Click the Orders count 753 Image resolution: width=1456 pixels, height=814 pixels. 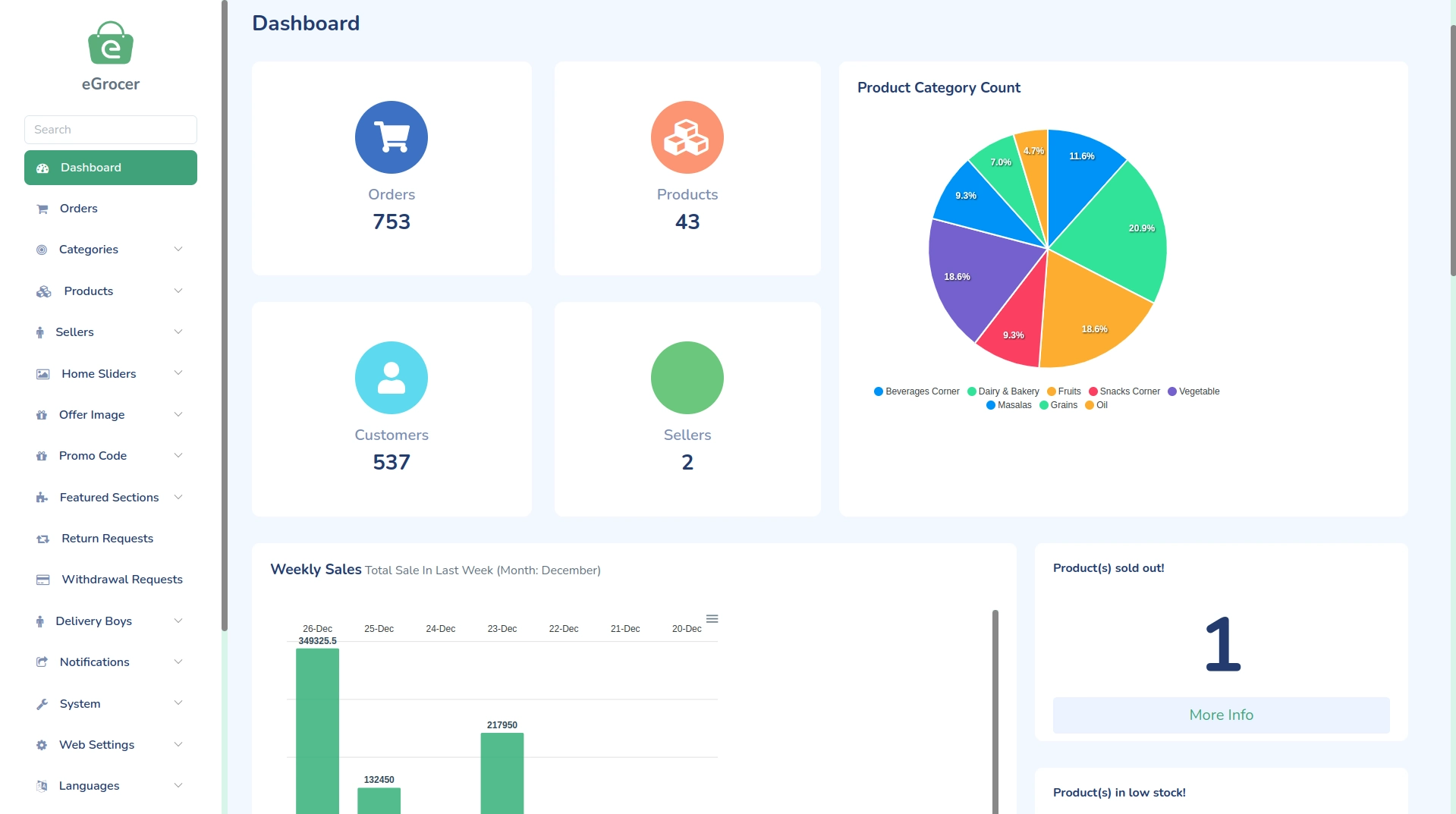click(392, 222)
